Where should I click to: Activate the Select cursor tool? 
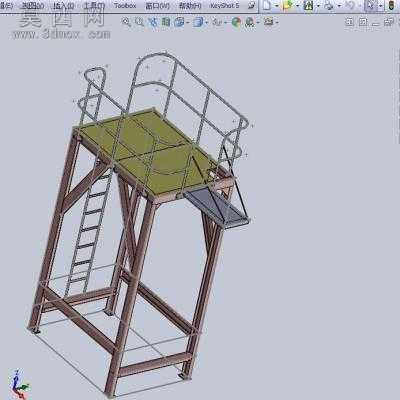(370, 5)
